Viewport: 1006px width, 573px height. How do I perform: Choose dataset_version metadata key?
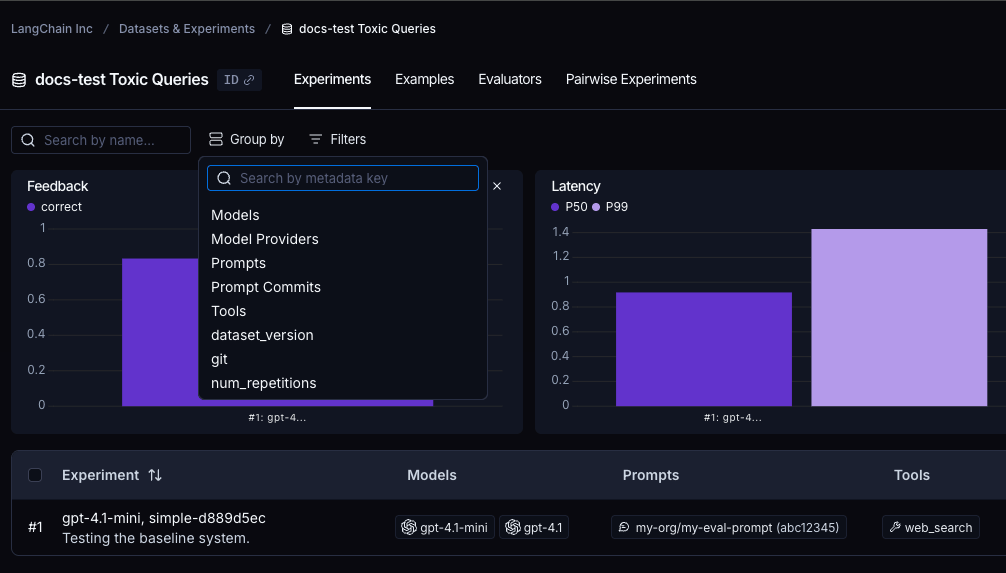[262, 335]
